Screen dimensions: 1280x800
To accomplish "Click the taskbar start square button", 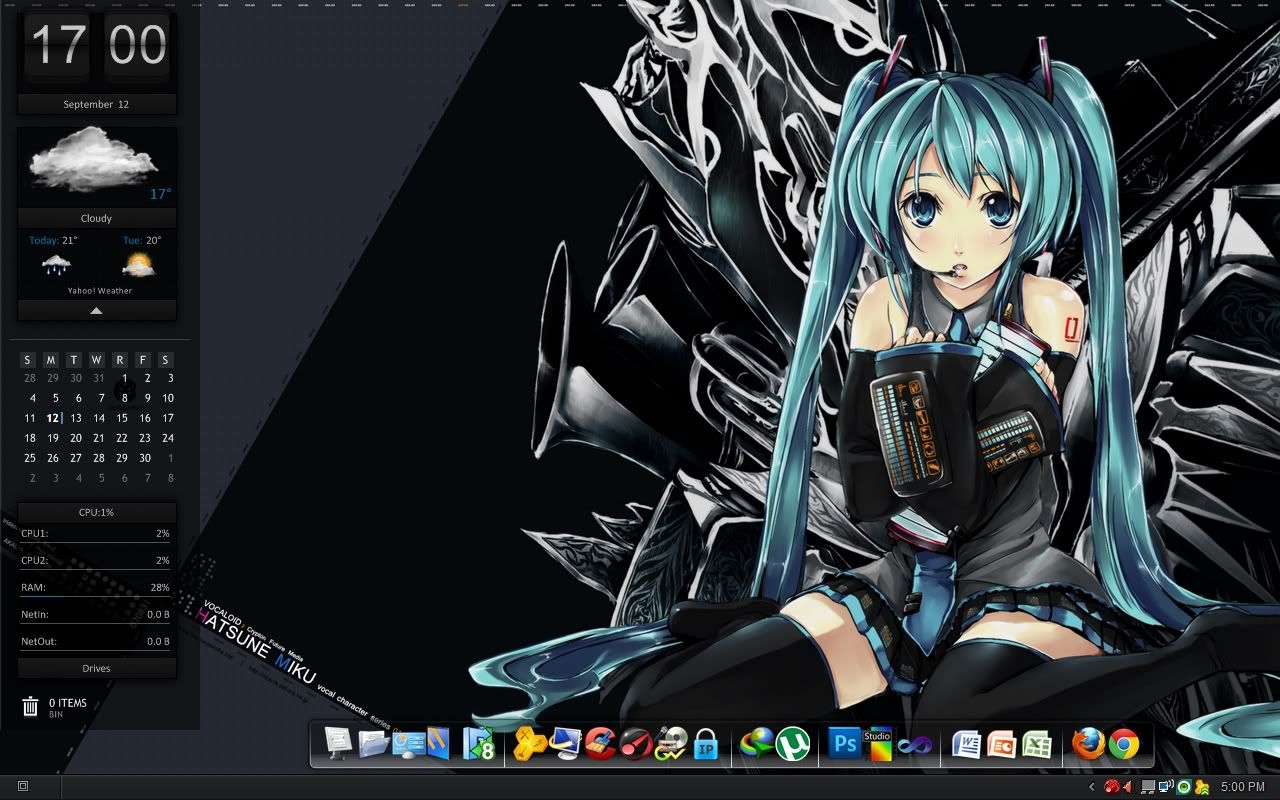I will pos(23,787).
